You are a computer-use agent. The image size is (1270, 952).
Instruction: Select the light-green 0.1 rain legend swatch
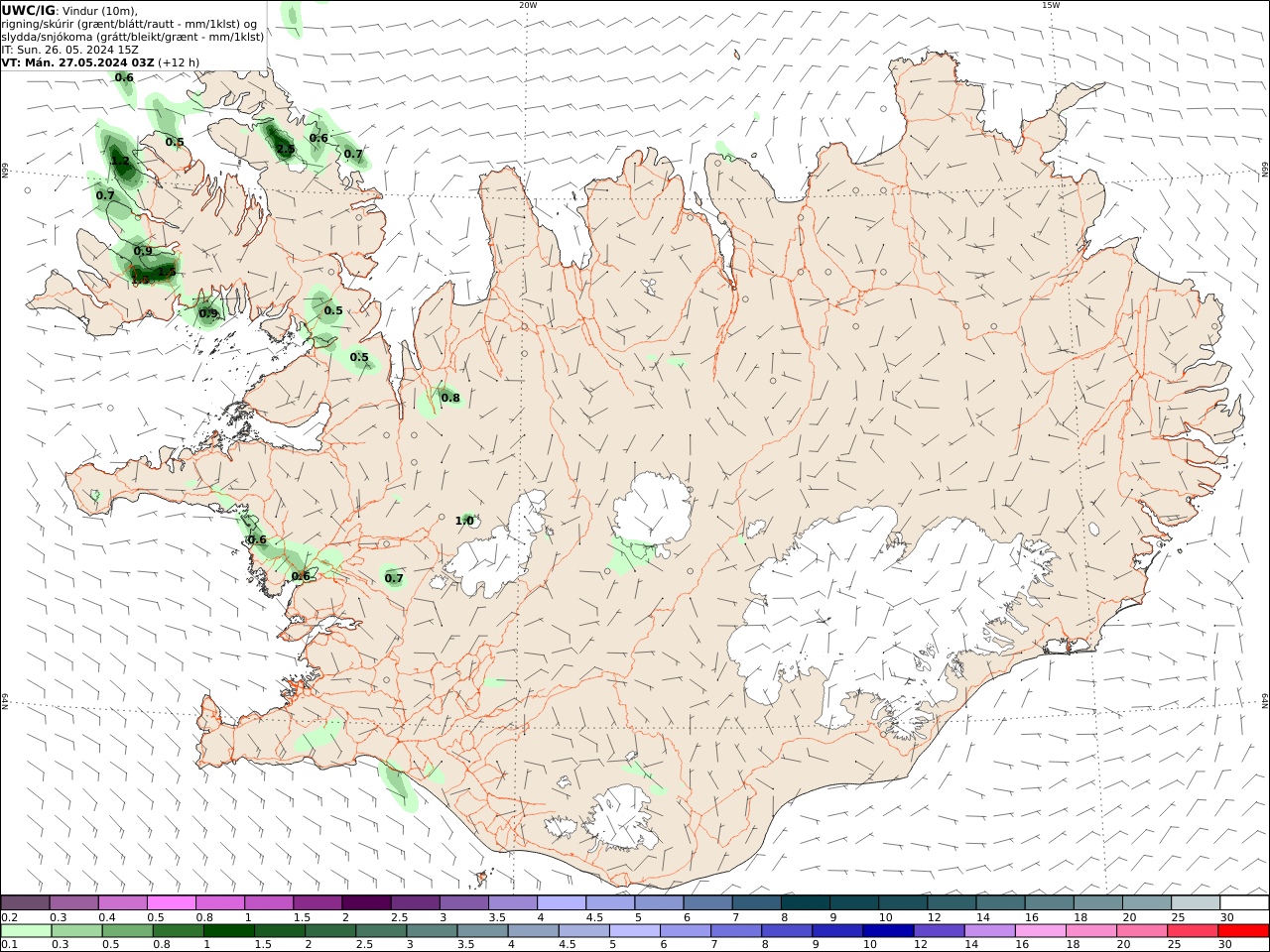coord(26,931)
